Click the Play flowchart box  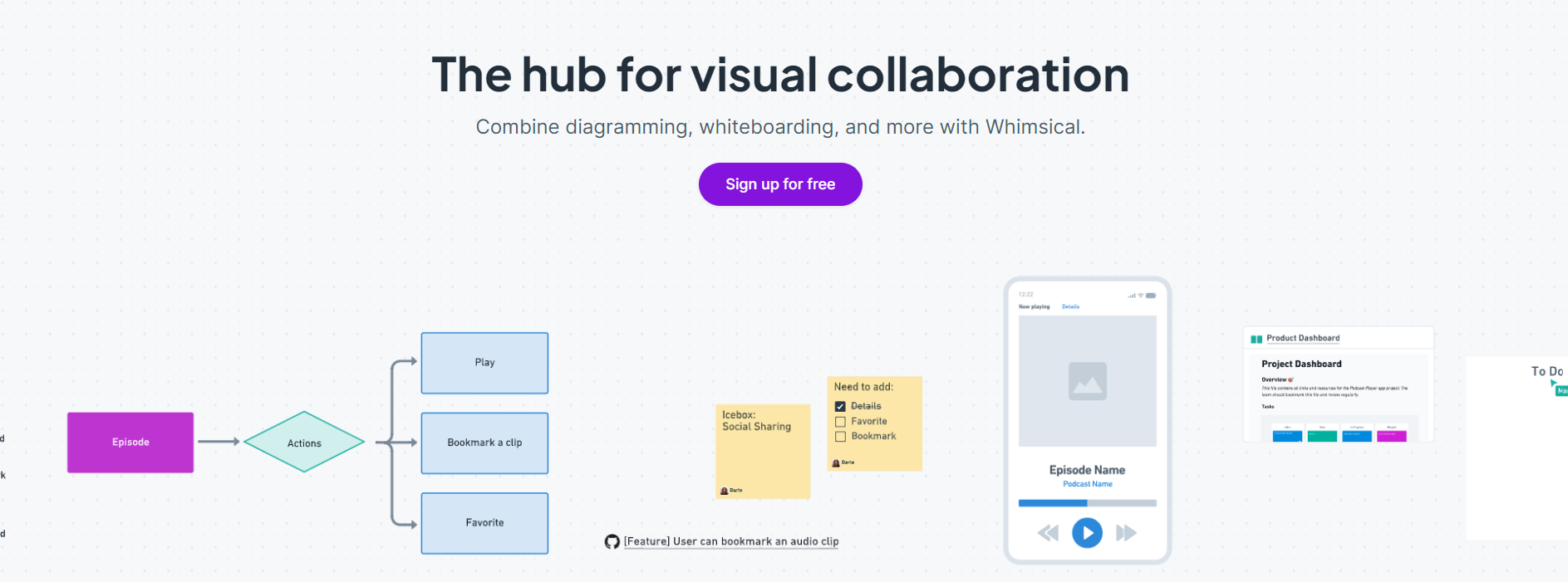484,363
